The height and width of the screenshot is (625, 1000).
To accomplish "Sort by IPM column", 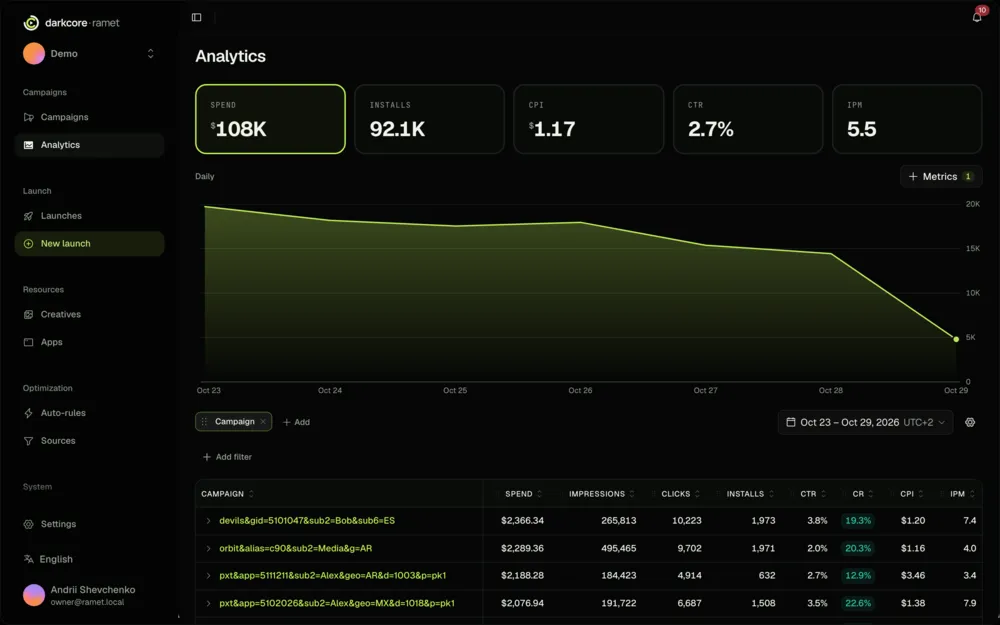I will coord(962,494).
